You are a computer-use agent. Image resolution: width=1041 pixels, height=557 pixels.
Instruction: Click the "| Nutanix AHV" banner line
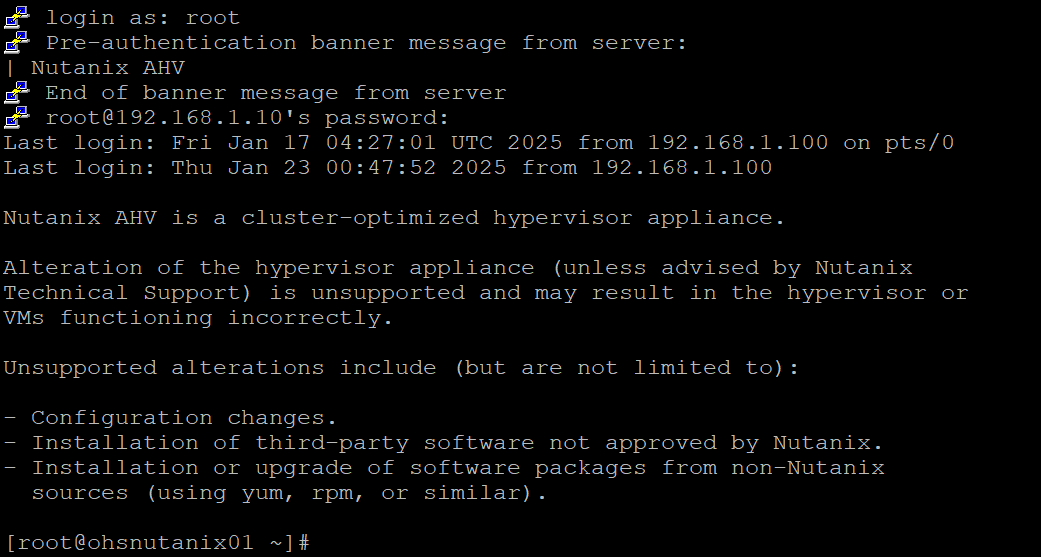tap(94, 68)
